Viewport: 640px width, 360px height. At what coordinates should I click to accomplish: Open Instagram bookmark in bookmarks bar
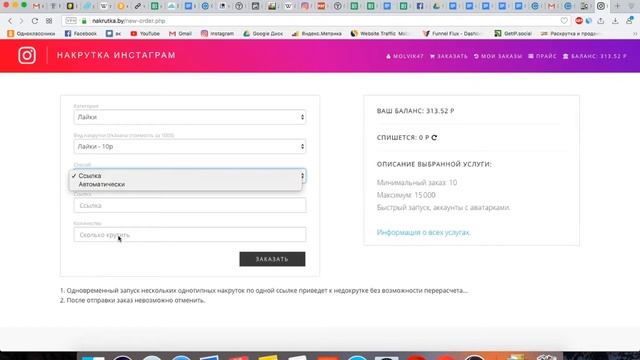pos(217,33)
